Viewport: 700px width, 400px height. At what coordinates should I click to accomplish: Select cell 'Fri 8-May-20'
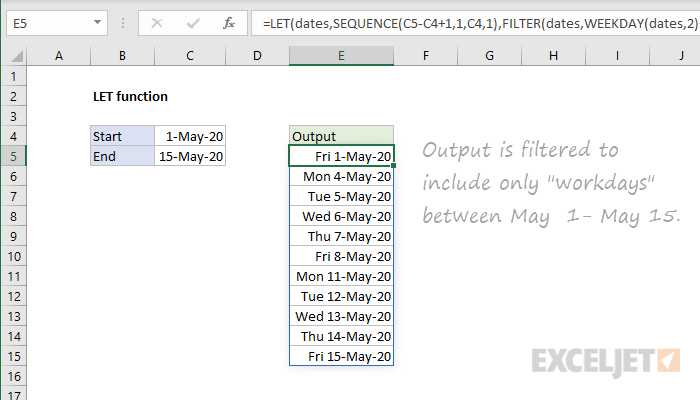coord(341,257)
